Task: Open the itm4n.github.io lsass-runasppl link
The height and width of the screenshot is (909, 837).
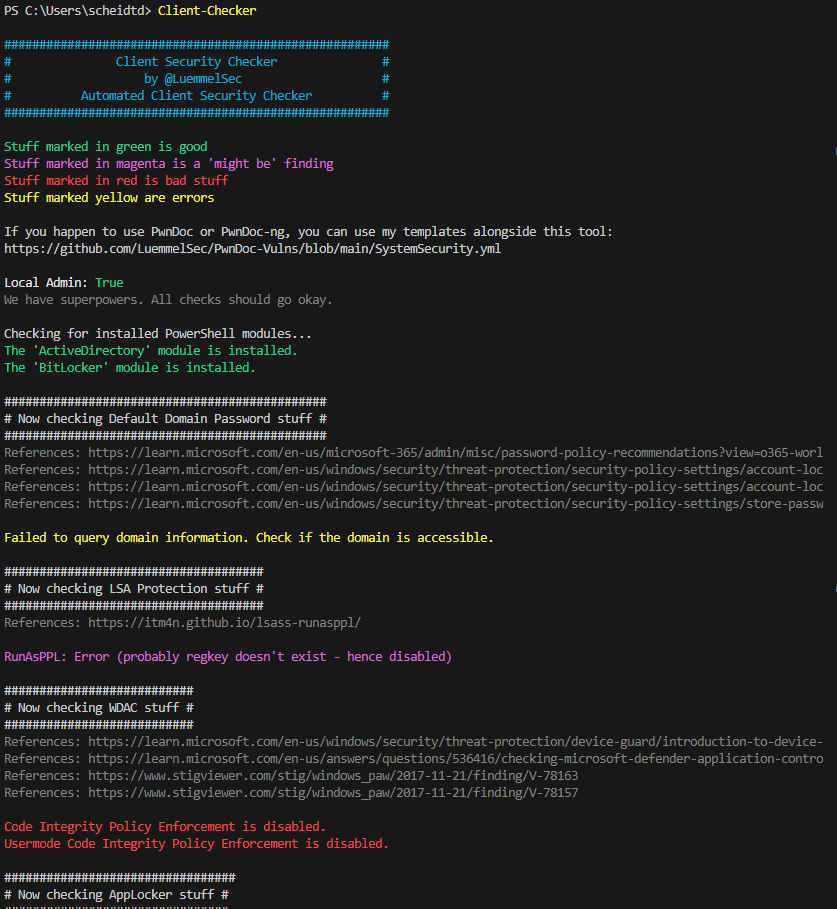Action: pyautogui.click(x=224, y=623)
